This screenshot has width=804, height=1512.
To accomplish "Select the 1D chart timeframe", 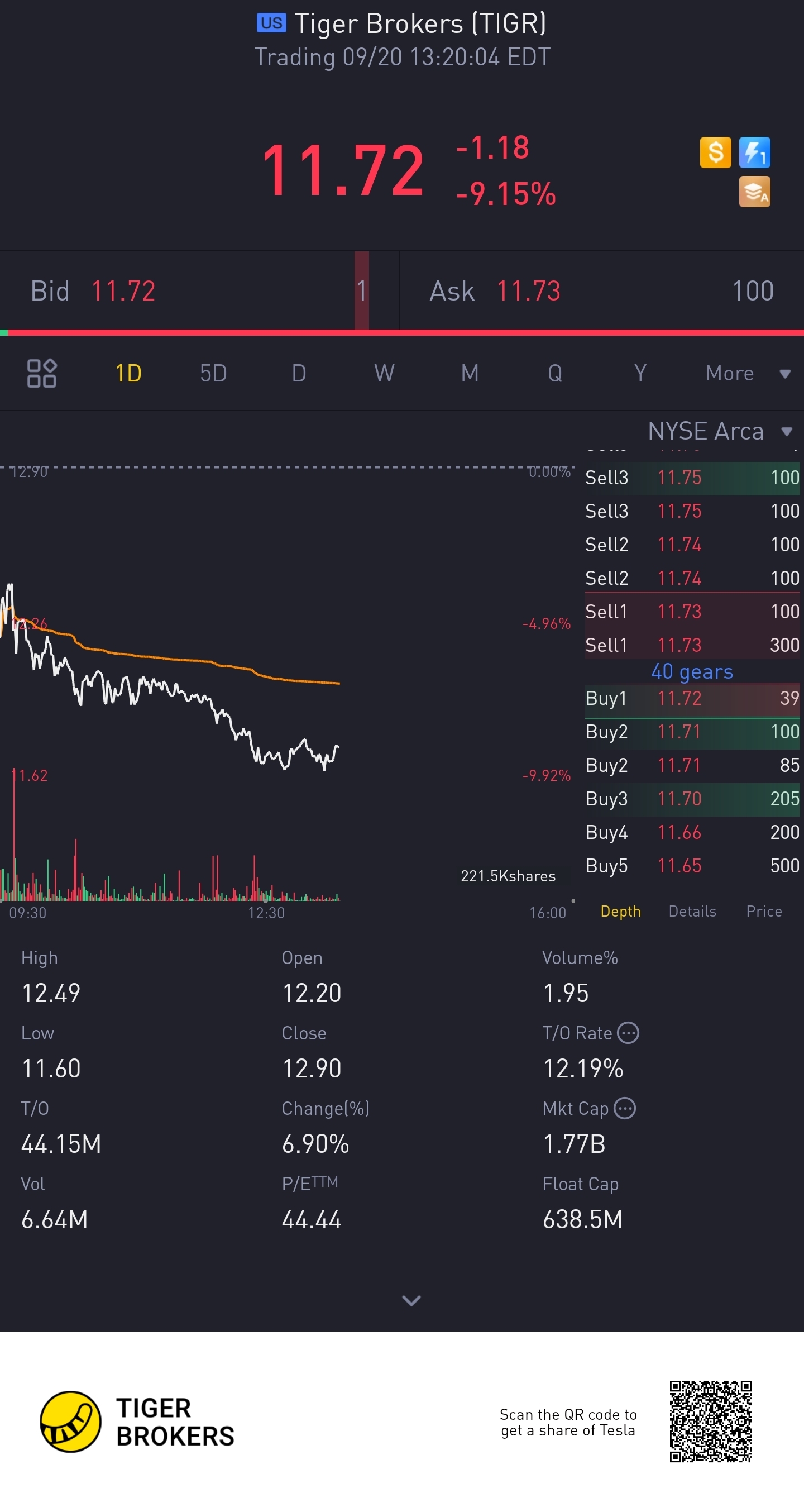I will [x=128, y=373].
